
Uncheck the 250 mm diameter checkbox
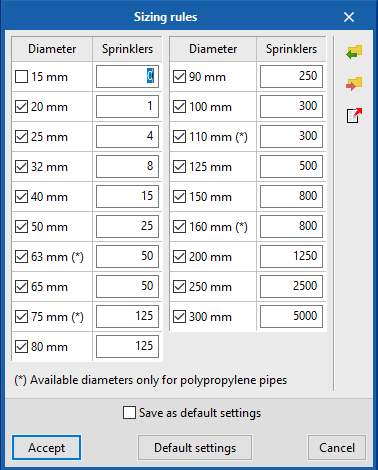(179, 287)
